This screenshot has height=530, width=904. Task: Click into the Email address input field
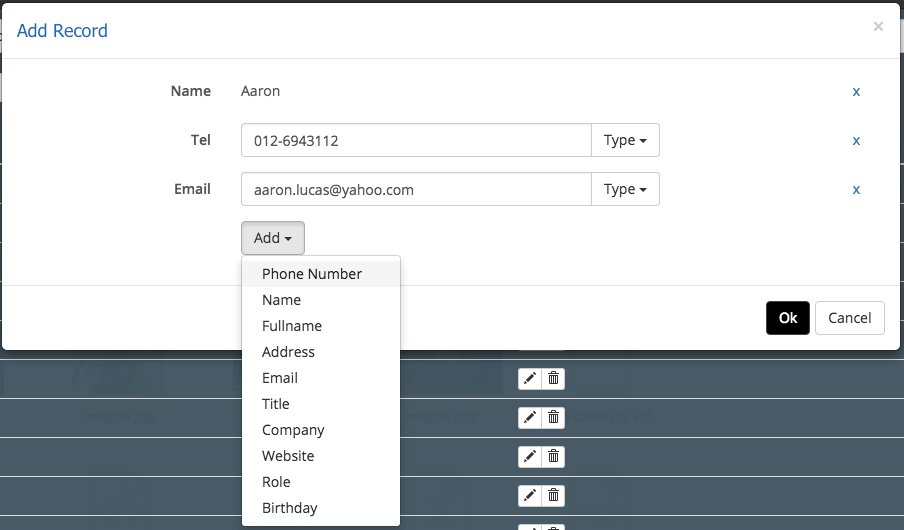click(416, 189)
